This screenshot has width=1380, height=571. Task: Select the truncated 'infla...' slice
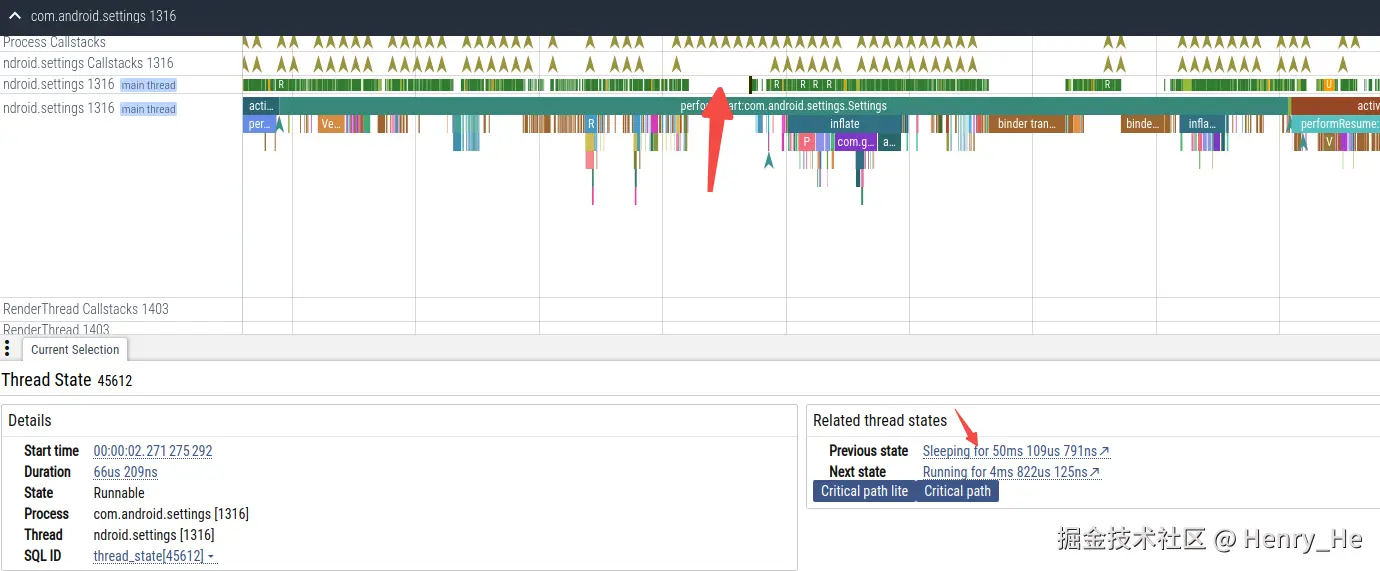(1201, 124)
